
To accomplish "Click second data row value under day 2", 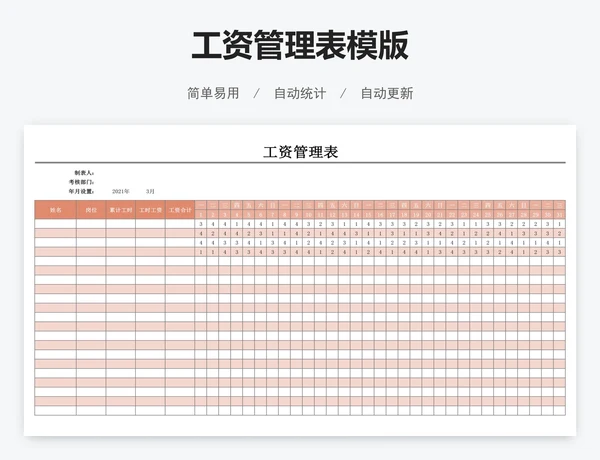I will coord(213,233).
